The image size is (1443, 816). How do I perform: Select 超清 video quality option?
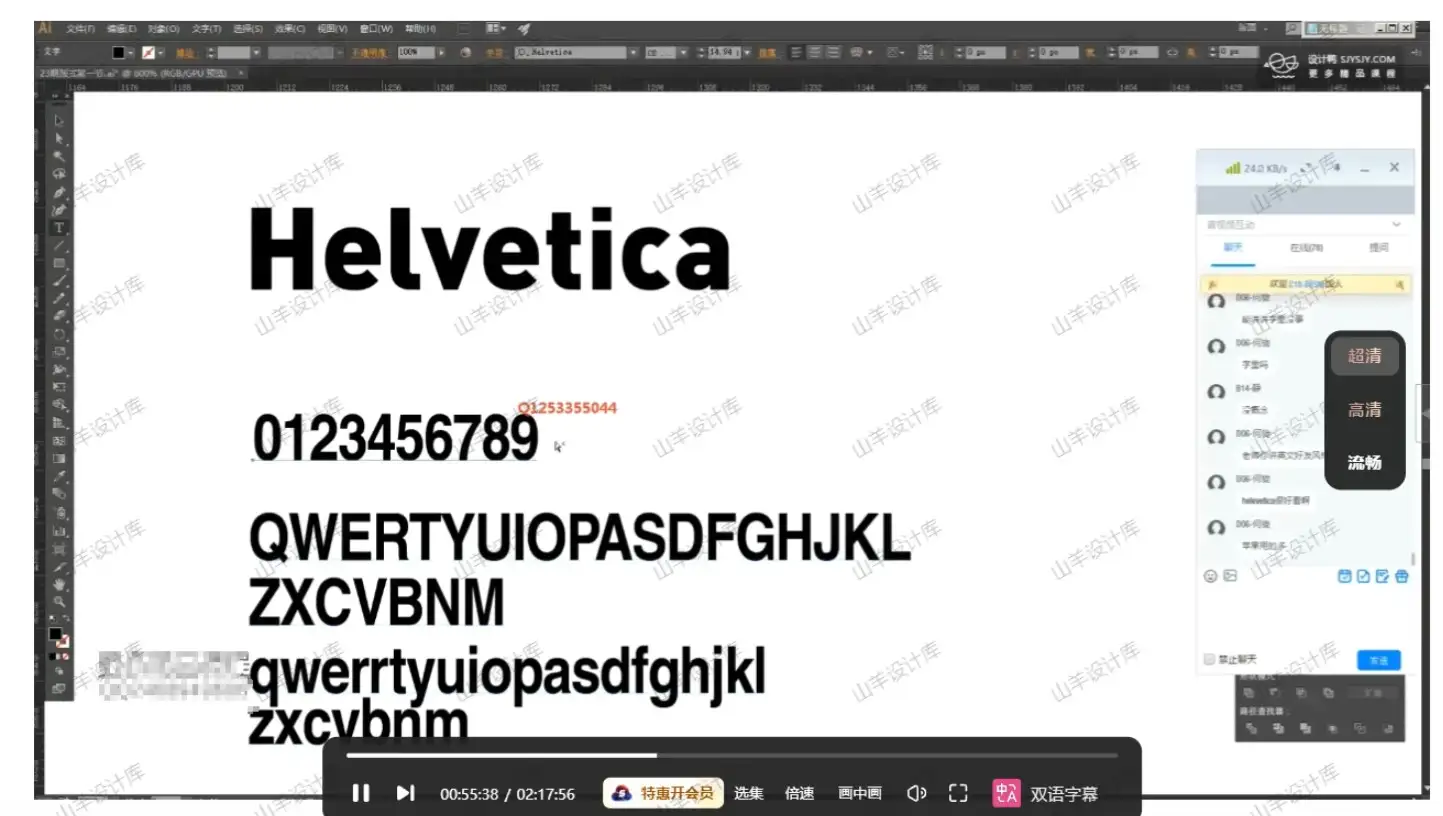(1364, 356)
